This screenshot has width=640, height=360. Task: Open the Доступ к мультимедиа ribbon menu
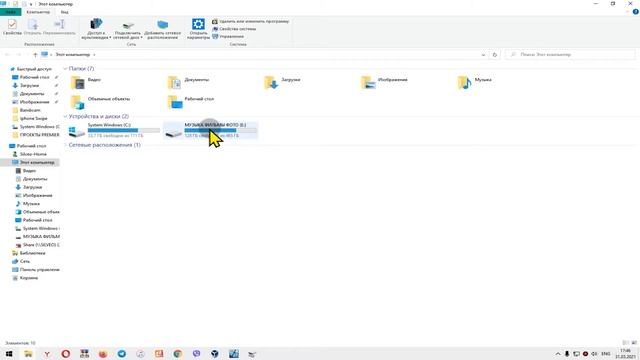[96, 29]
